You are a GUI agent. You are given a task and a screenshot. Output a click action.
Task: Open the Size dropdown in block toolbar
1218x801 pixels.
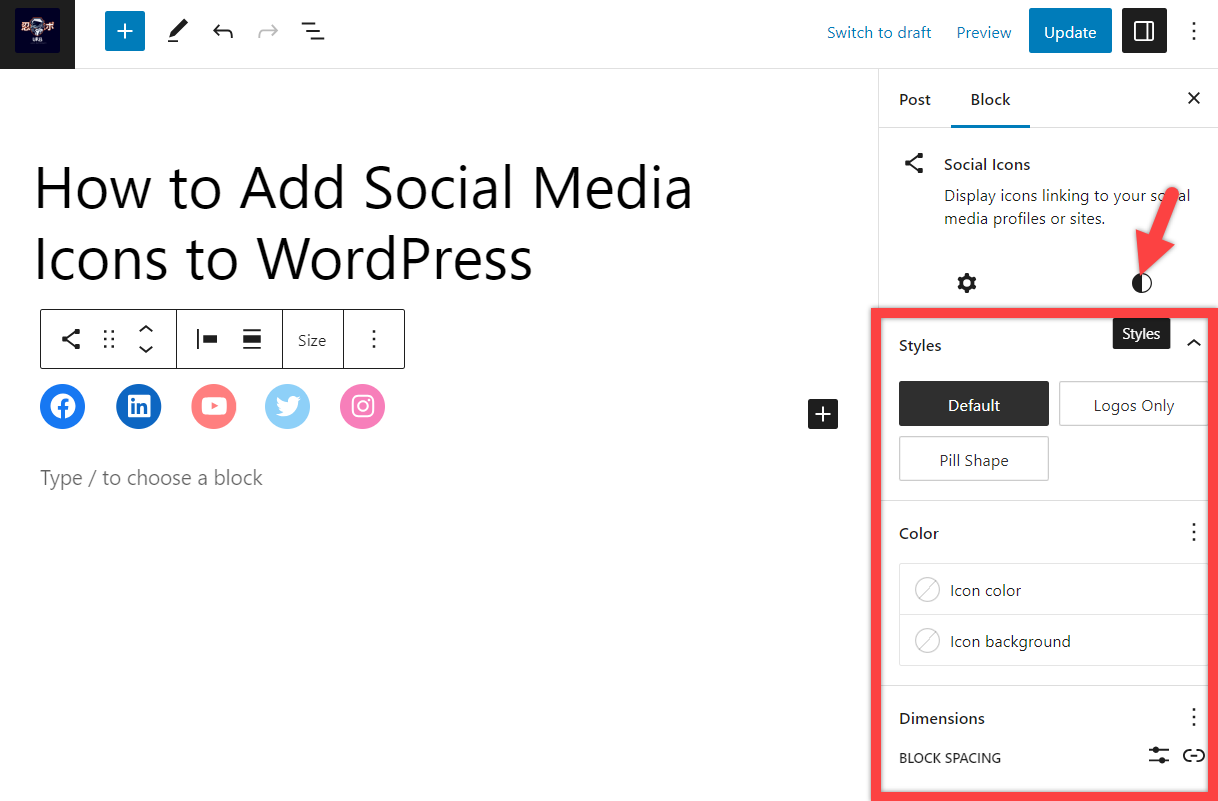312,340
